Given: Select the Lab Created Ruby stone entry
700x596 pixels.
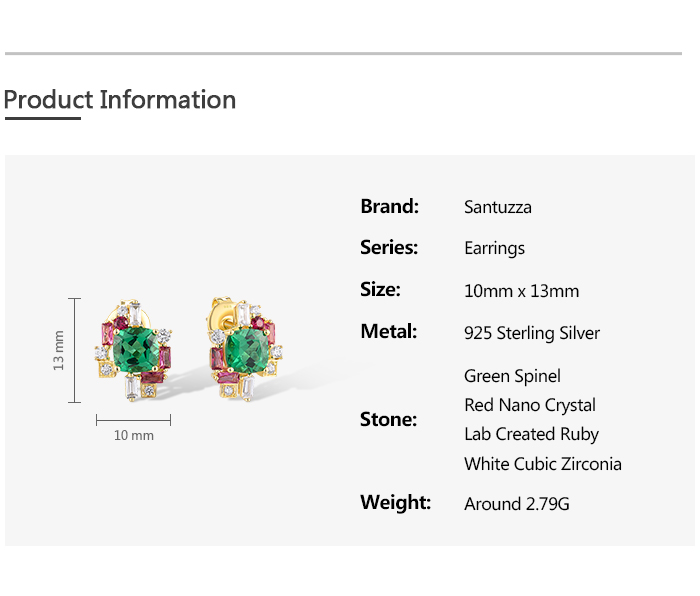Looking at the screenshot, I should pos(531,434).
